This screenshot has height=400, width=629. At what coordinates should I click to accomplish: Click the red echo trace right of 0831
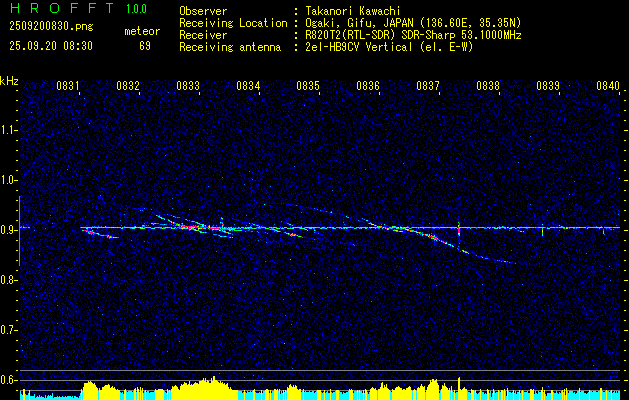(x=99, y=234)
